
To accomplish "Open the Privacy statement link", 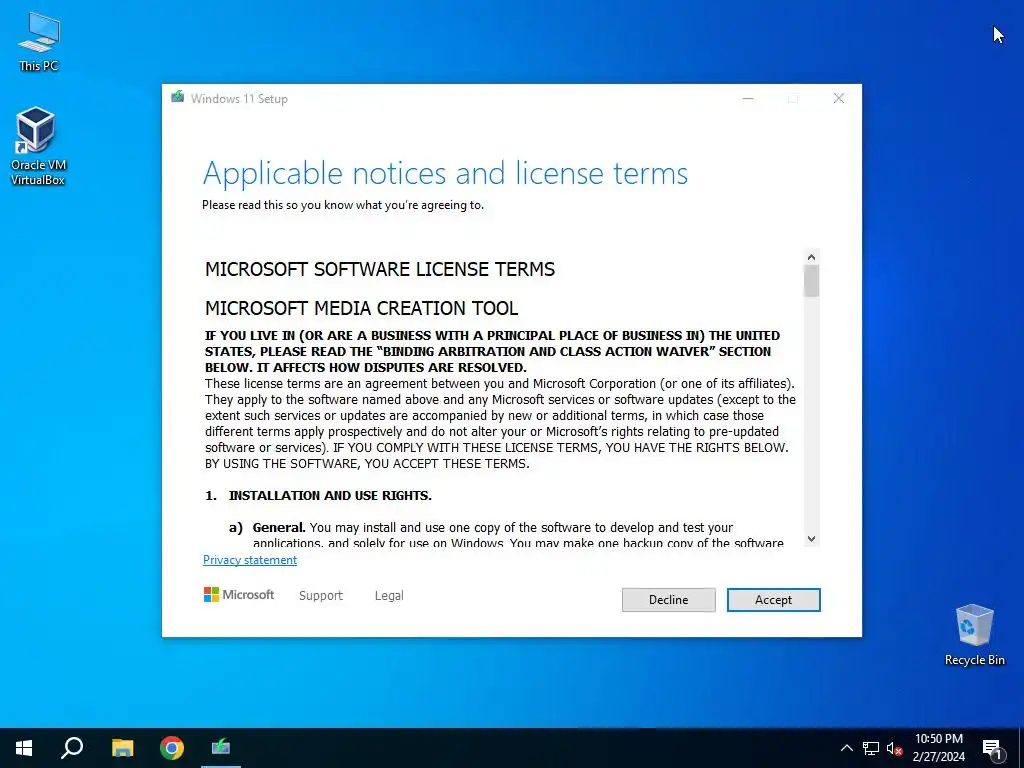I will click(x=249, y=560).
